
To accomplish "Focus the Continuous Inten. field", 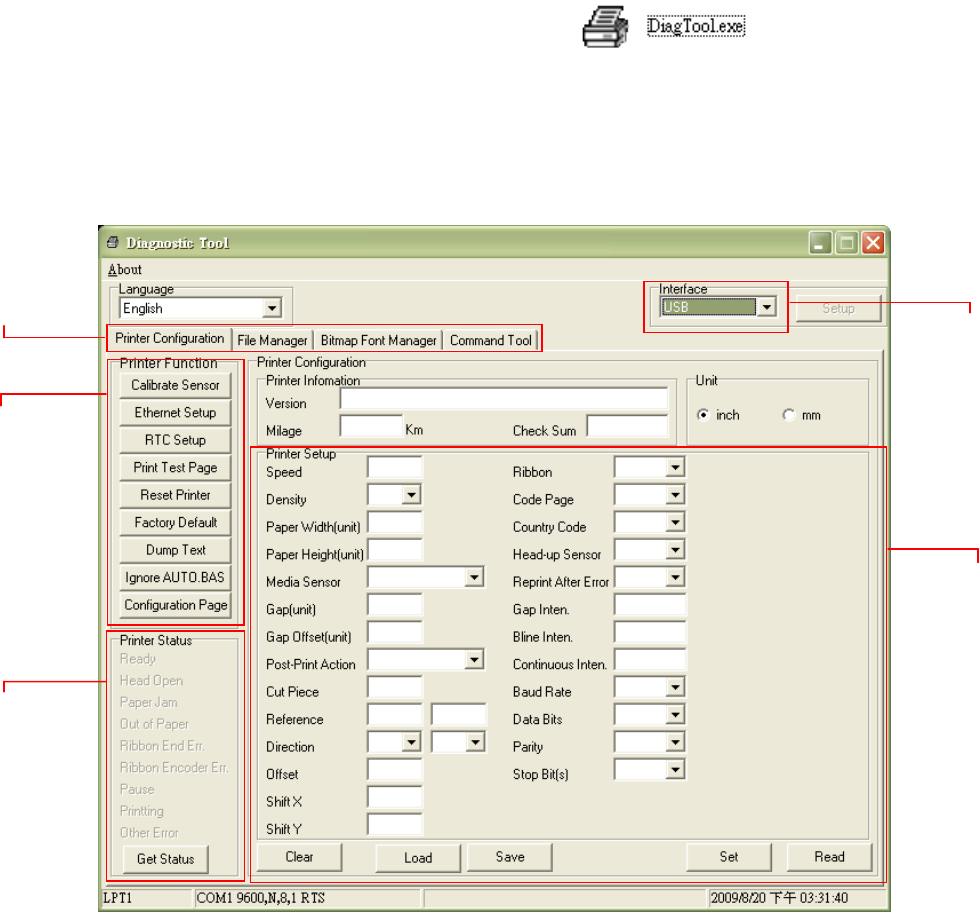I will click(x=650, y=660).
